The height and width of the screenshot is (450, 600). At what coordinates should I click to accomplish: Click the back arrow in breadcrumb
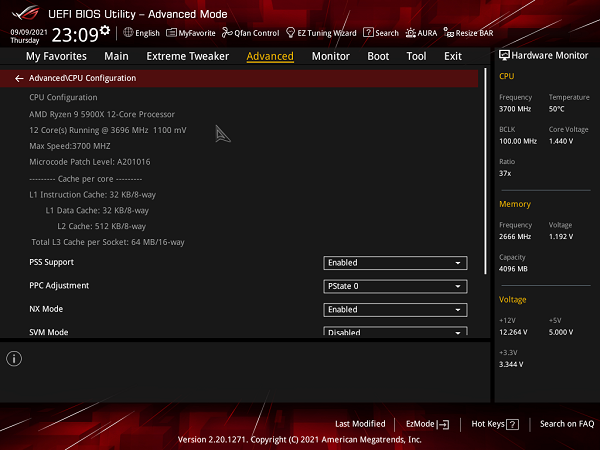pos(19,78)
